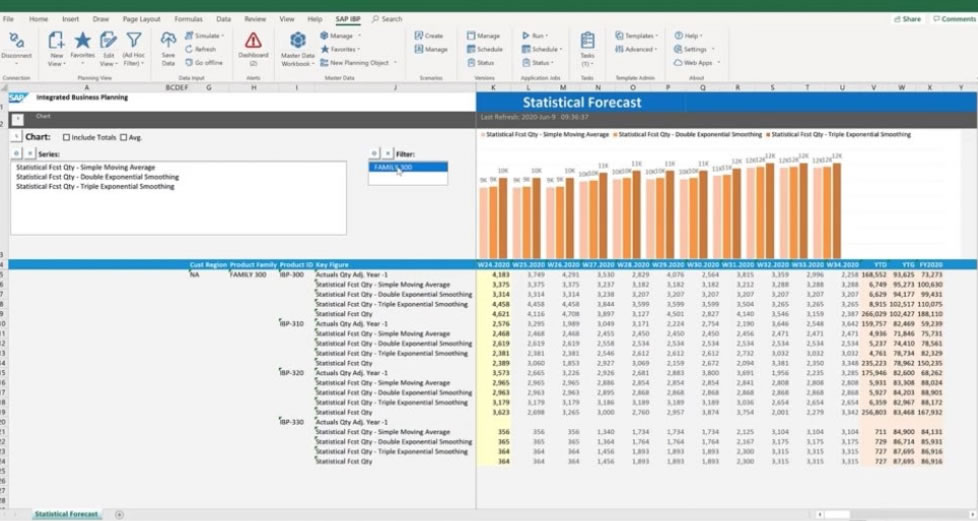Viewport: 978px width, 521px height.
Task: Open the Ad Hoc Filter funnel icon
Action: tap(133, 41)
